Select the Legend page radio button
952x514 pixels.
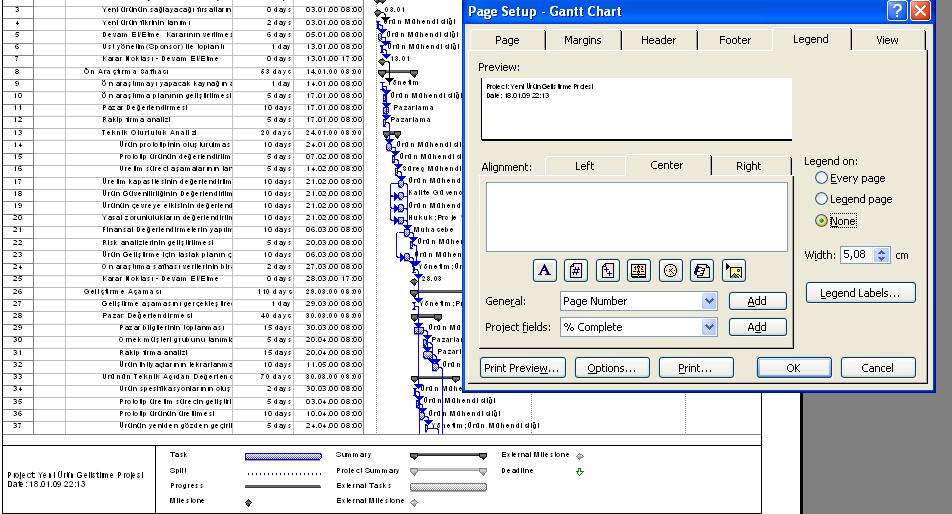click(x=822, y=199)
